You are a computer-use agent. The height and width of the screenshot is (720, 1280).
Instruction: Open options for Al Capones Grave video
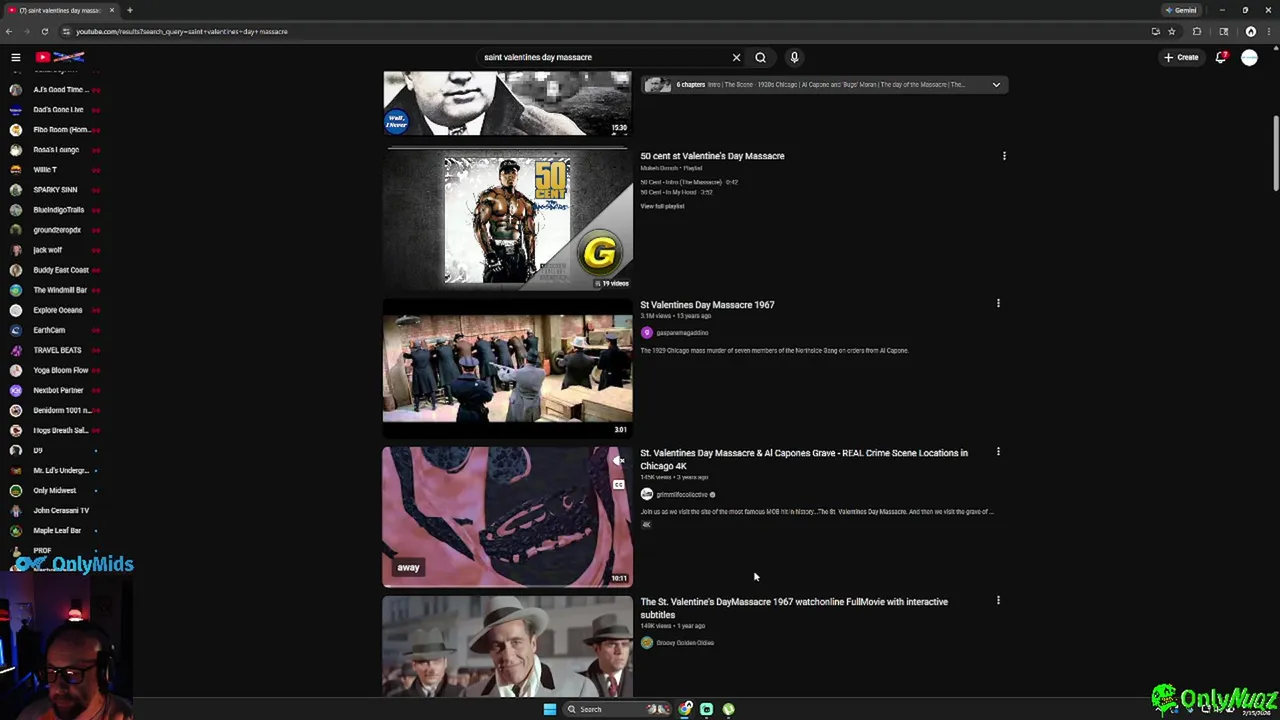tap(998, 452)
